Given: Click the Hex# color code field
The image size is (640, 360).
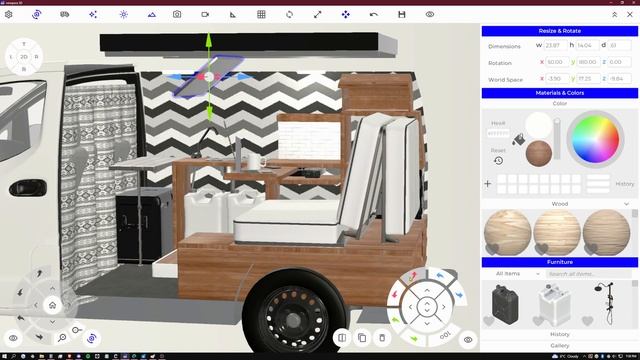Looking at the screenshot, I should coord(498,133).
